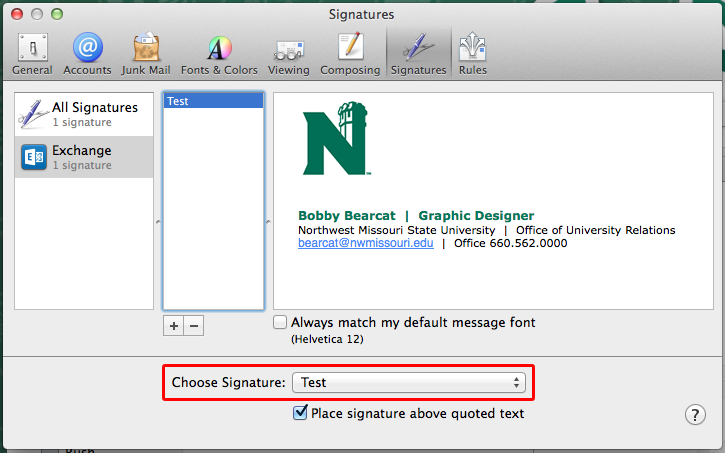
Task: Open Help with the question mark button
Action: pyautogui.click(x=695, y=415)
